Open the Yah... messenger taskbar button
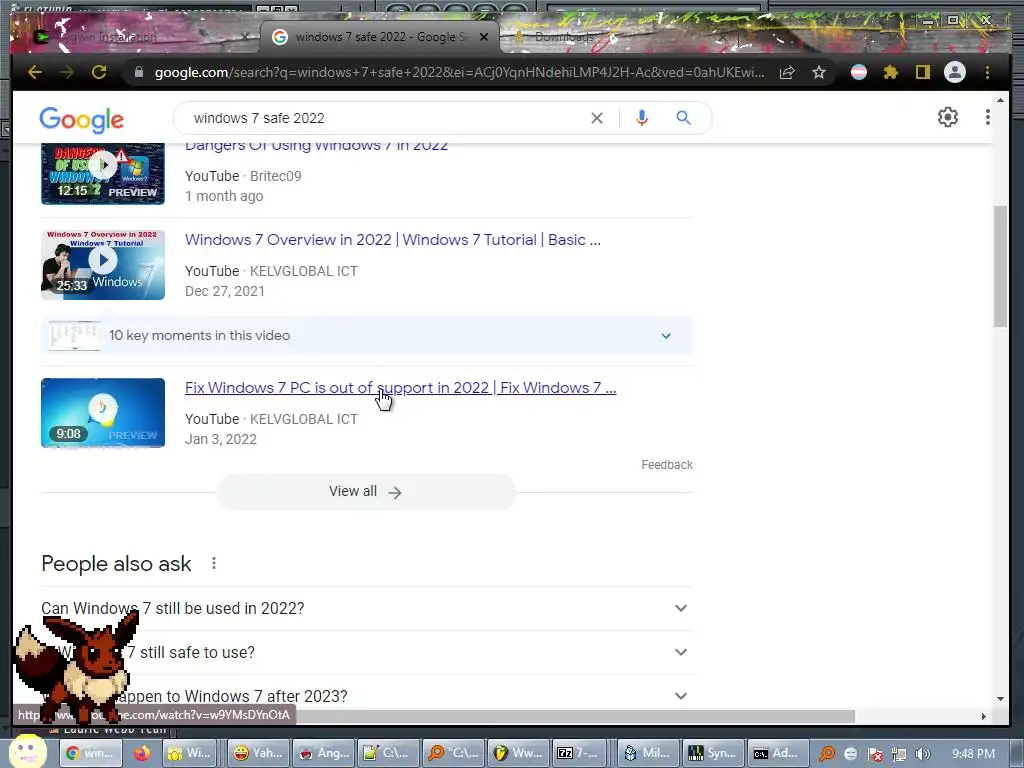The width and height of the screenshot is (1024, 768). coord(259,753)
